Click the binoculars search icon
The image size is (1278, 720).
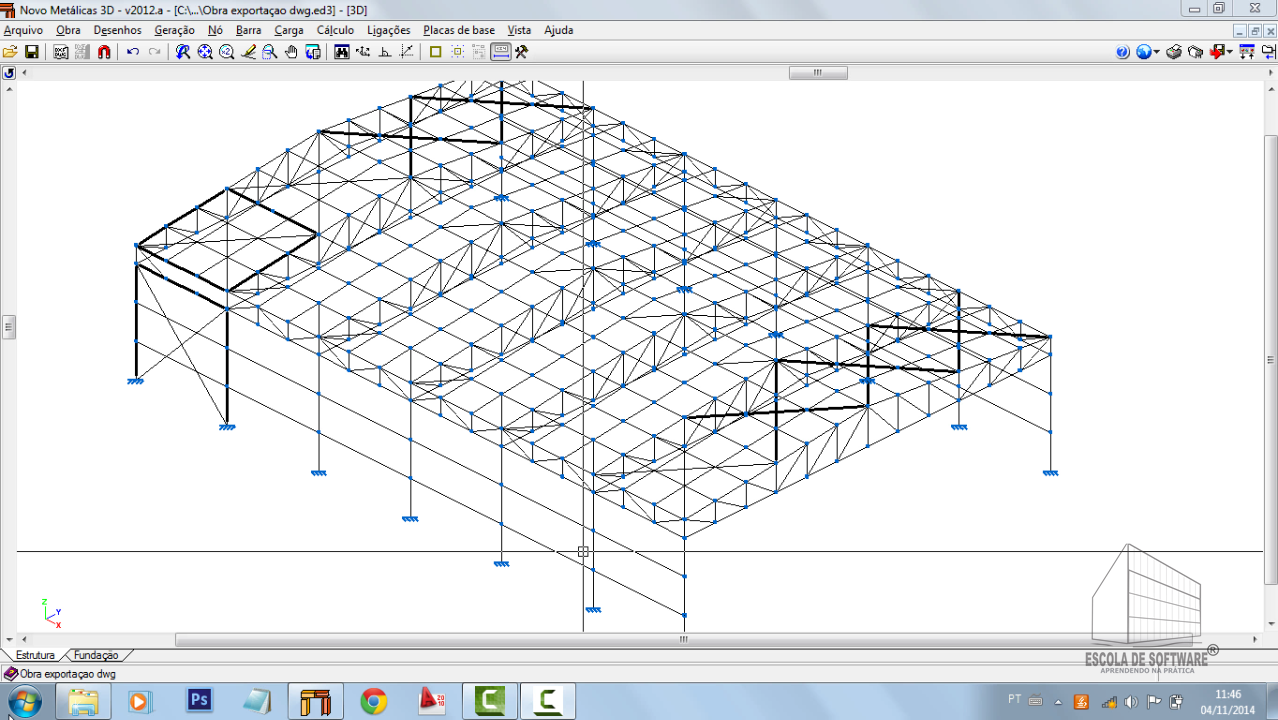click(x=342, y=52)
